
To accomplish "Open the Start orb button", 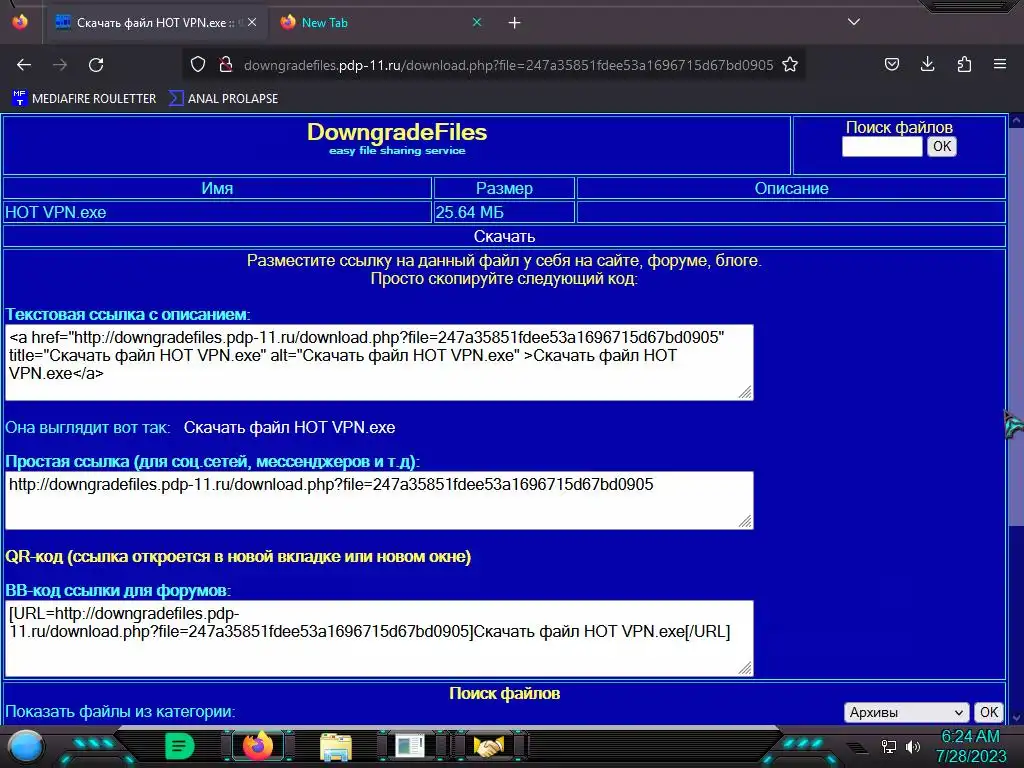I will coord(26,746).
